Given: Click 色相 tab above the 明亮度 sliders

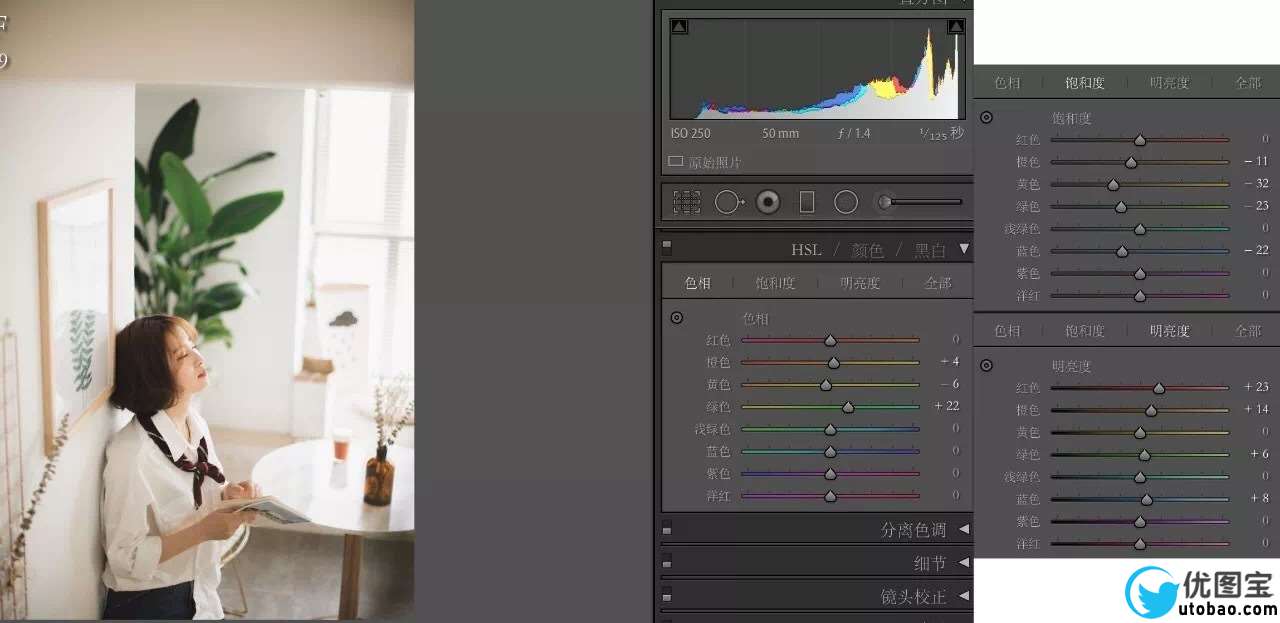Looking at the screenshot, I should pos(1007,331).
